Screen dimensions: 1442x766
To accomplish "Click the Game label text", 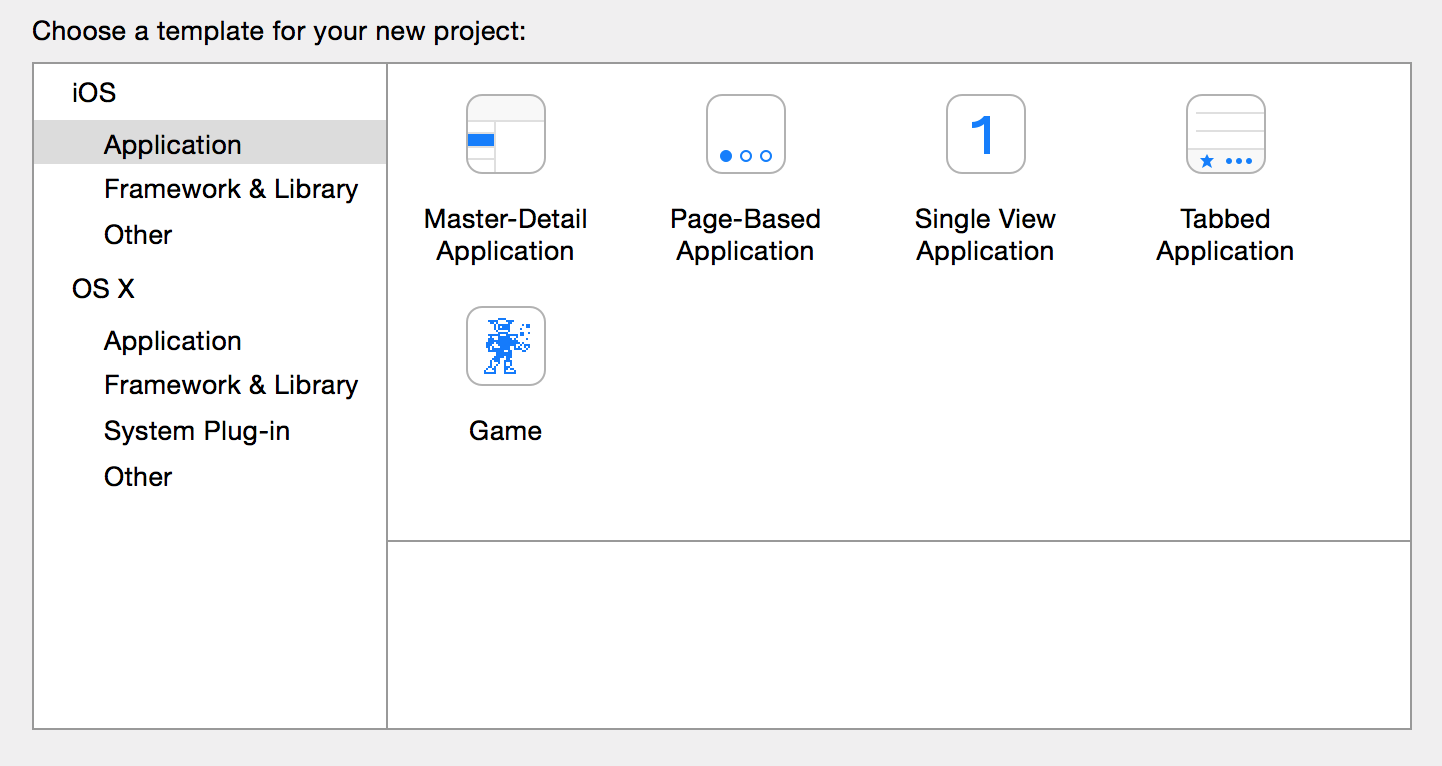I will coord(506,431).
